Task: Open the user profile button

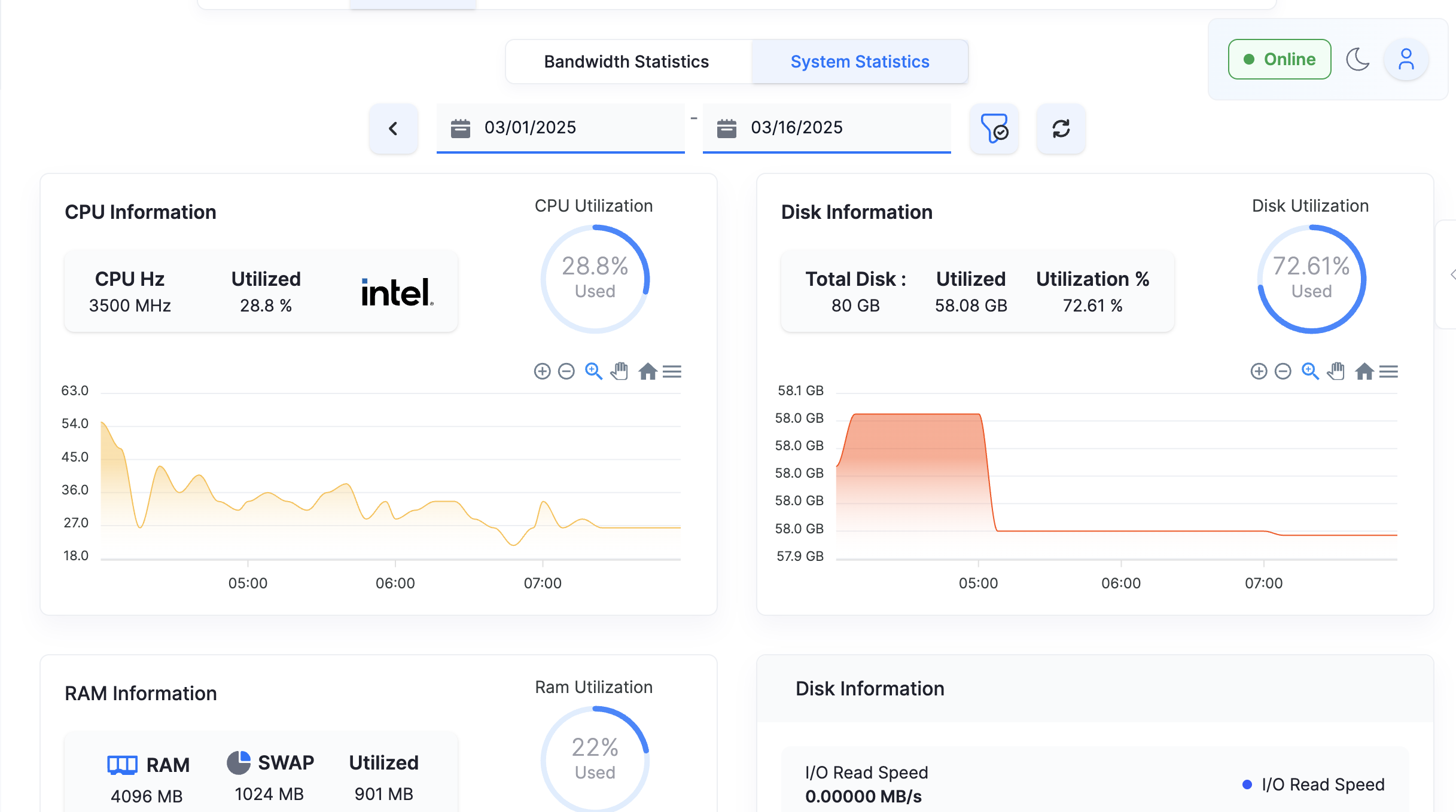Action: pyautogui.click(x=1406, y=59)
